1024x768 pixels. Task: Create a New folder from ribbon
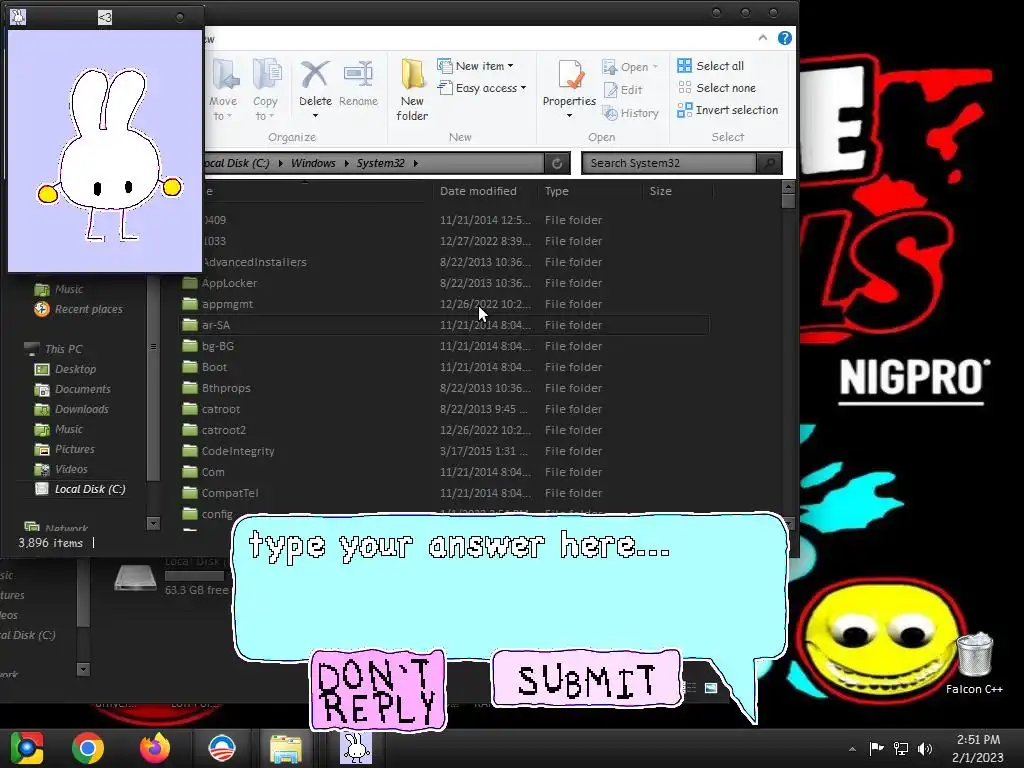tap(412, 89)
